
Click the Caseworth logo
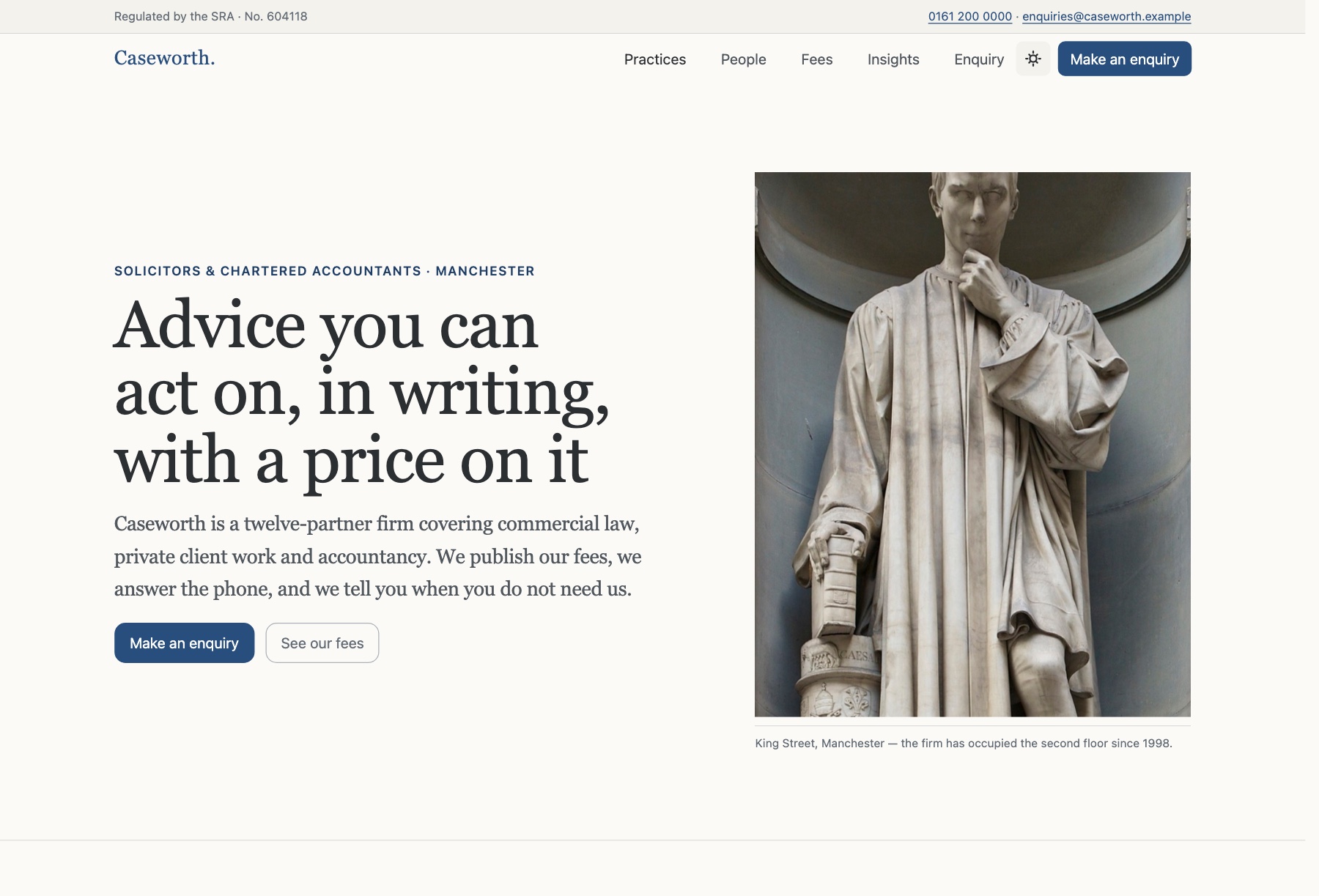(165, 58)
